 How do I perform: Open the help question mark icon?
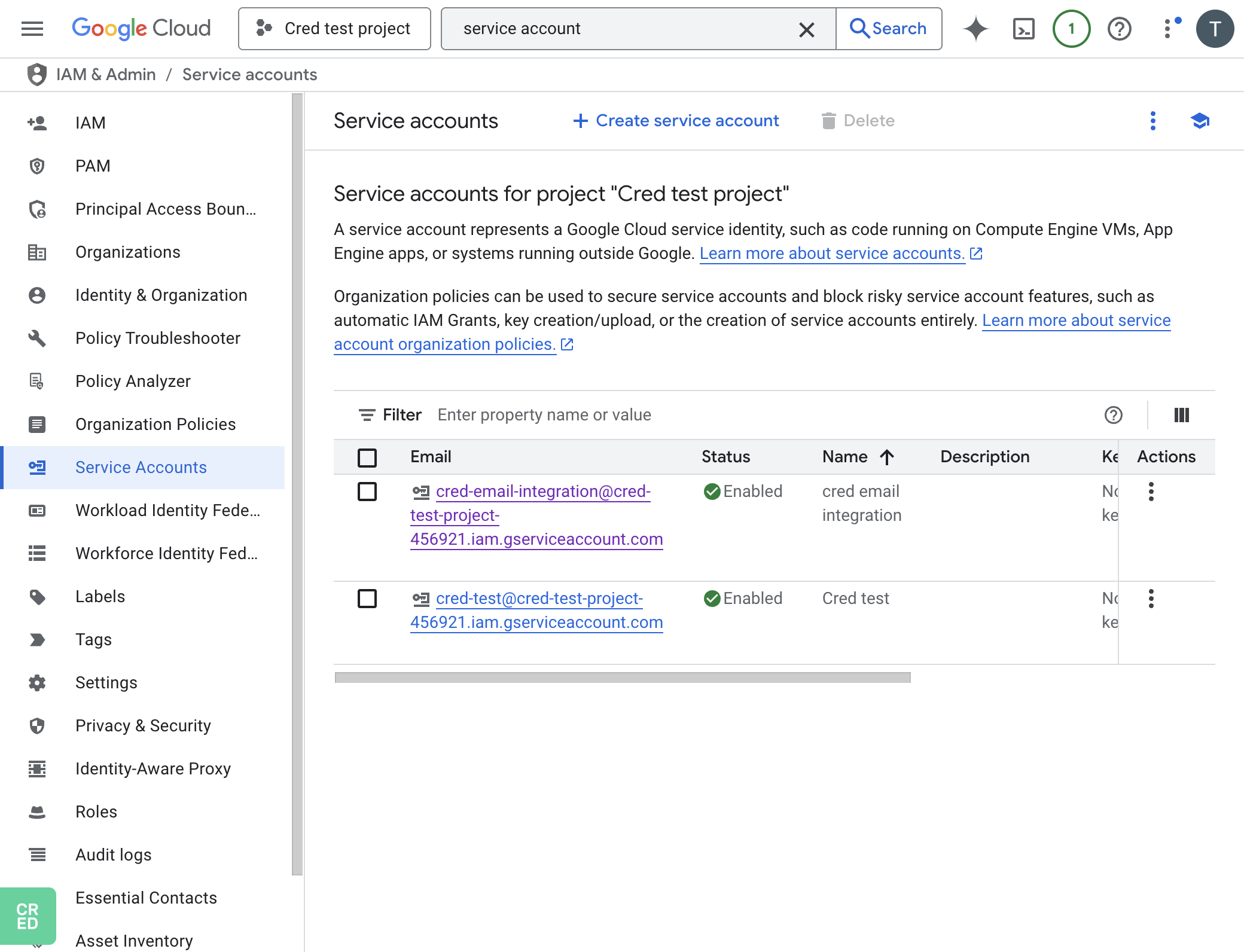(x=1119, y=29)
